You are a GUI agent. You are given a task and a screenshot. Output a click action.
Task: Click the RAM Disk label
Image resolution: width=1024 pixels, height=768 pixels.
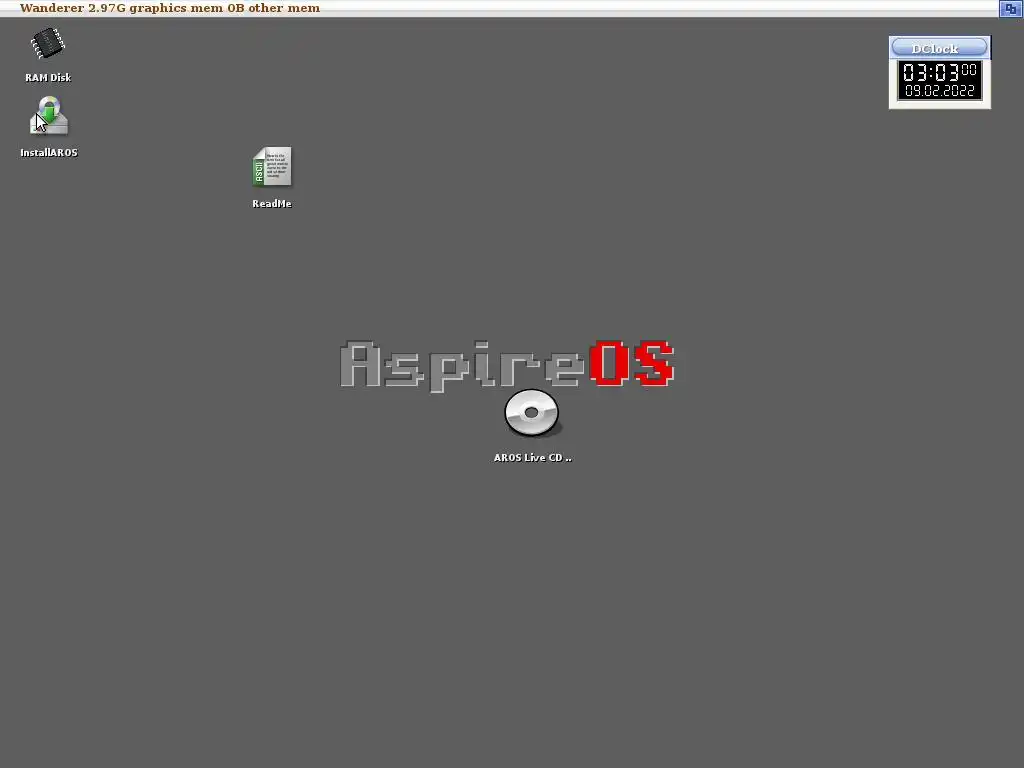[x=48, y=77]
